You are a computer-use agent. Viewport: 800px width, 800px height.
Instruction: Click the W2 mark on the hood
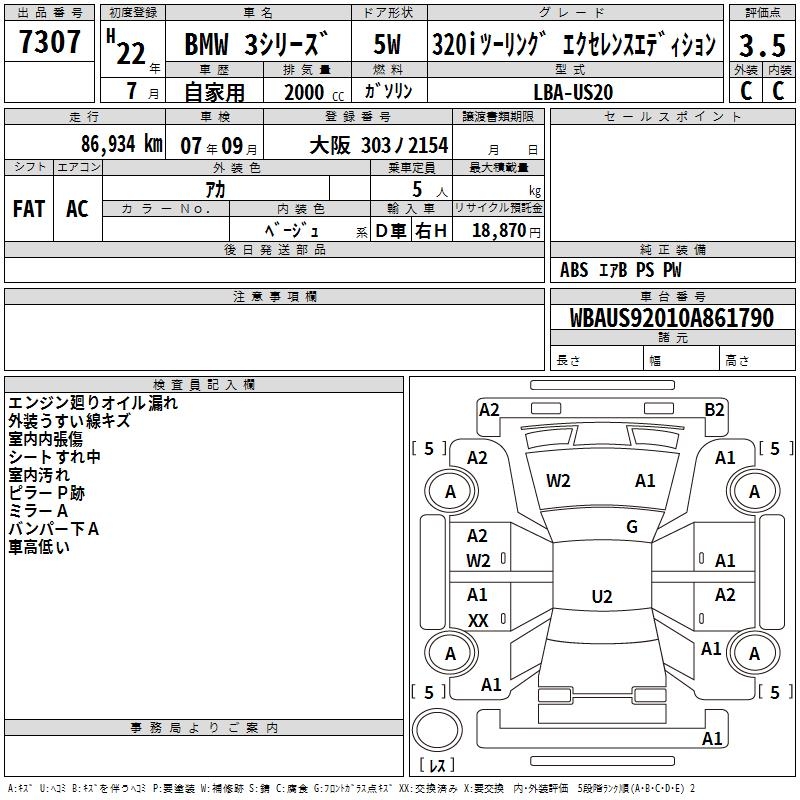coord(558,481)
